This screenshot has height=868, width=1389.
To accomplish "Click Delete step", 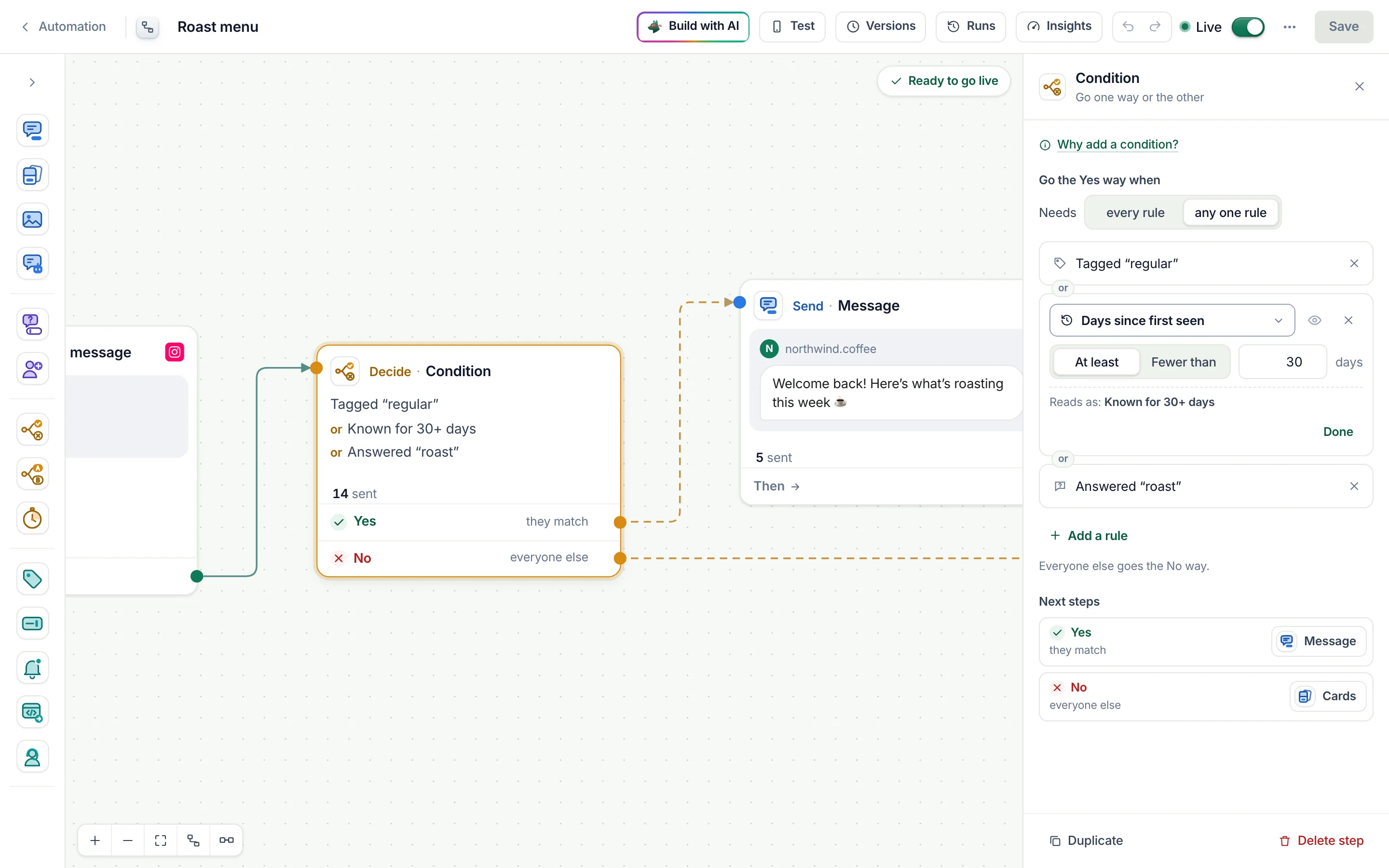I will 1321,841.
